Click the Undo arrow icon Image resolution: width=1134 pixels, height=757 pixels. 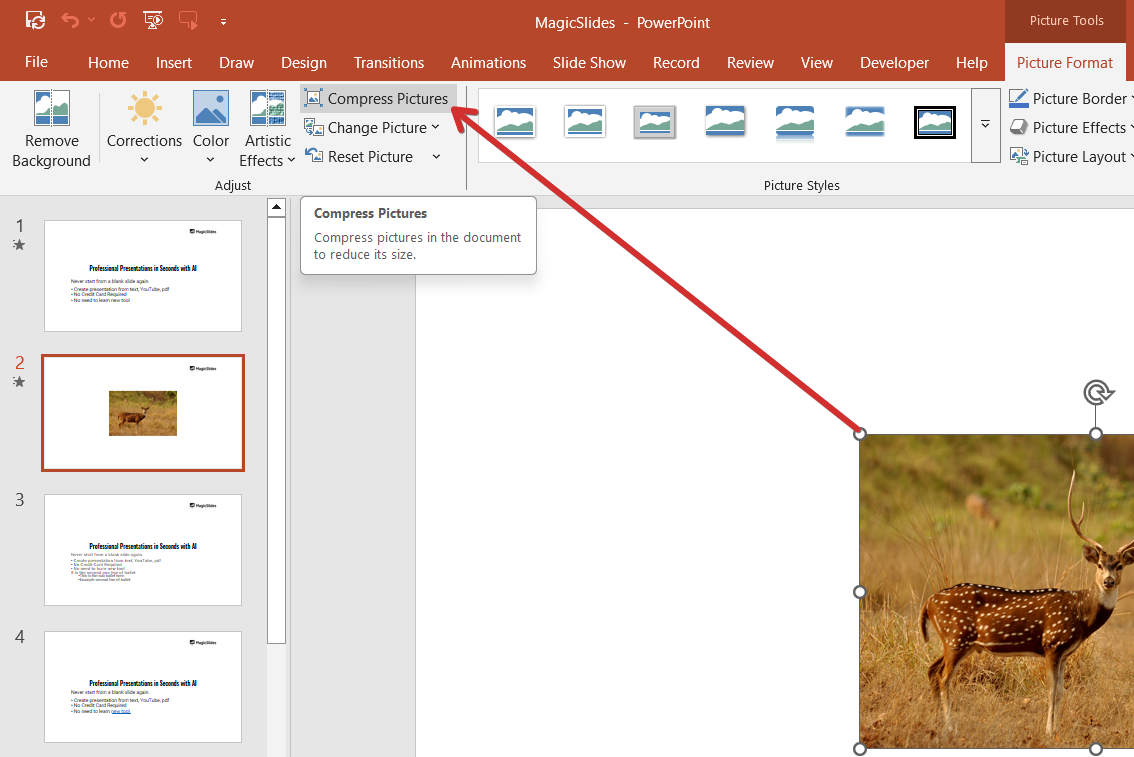[69, 20]
